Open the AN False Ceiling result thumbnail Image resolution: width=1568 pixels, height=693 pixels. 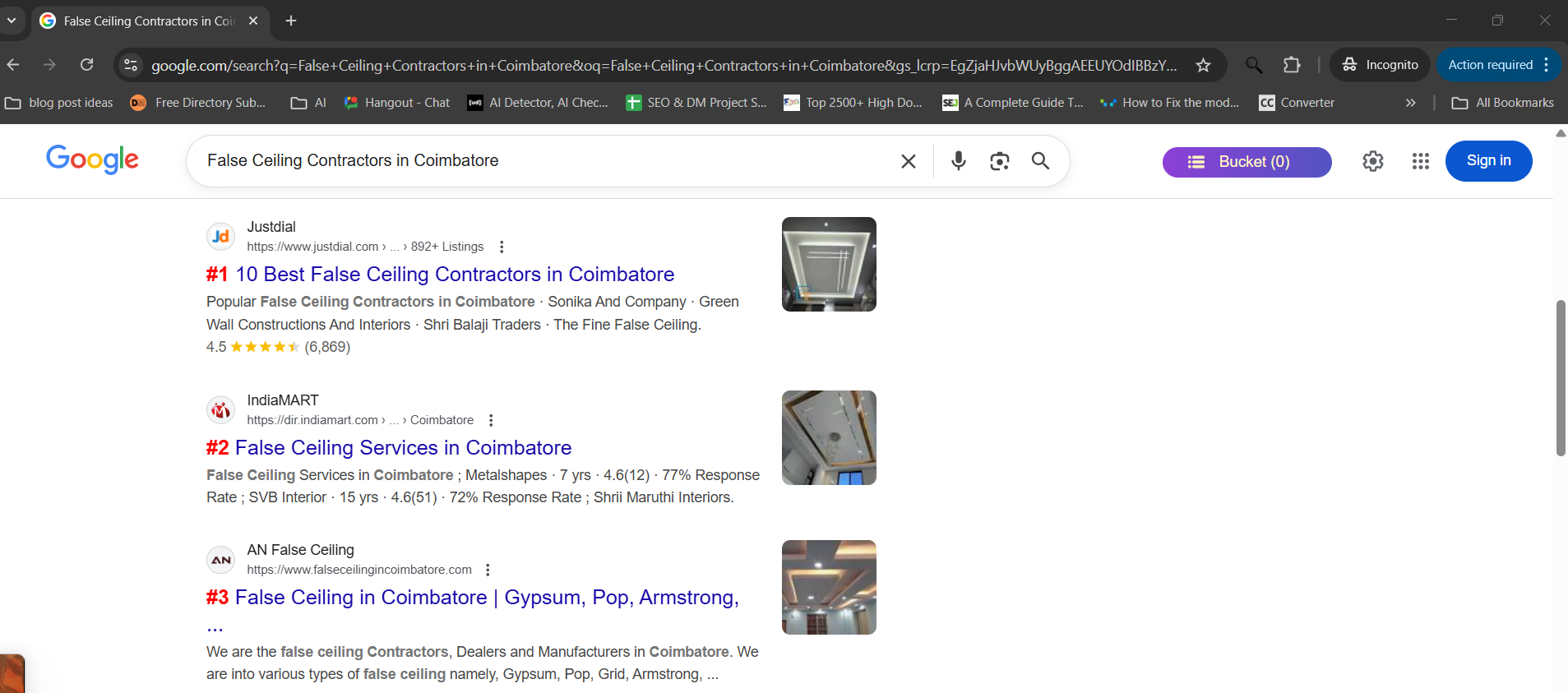click(828, 587)
